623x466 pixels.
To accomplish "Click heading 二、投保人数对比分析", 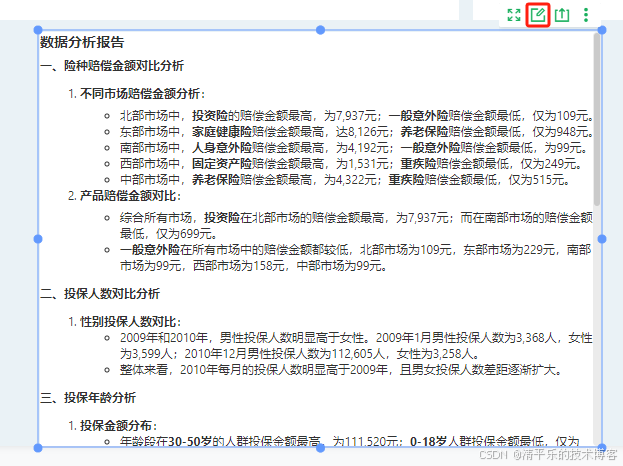I will (x=100, y=294).
